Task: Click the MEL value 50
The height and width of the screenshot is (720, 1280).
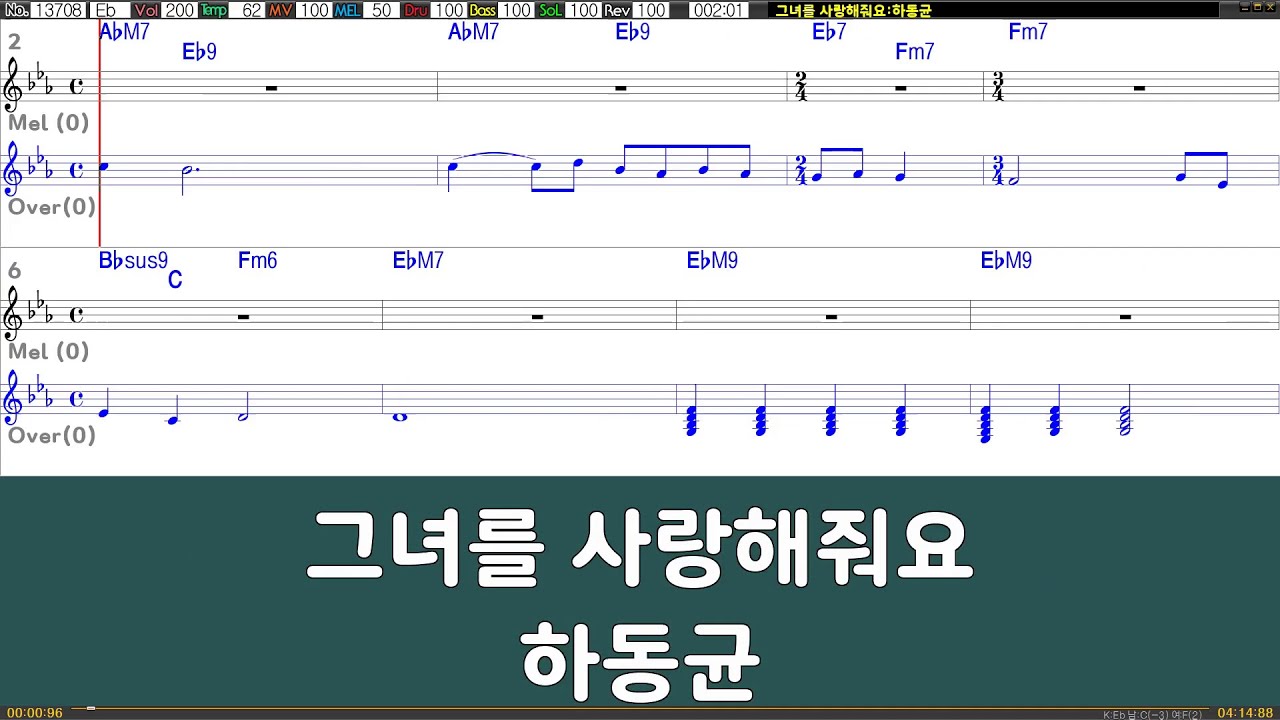Action: pyautogui.click(x=381, y=10)
